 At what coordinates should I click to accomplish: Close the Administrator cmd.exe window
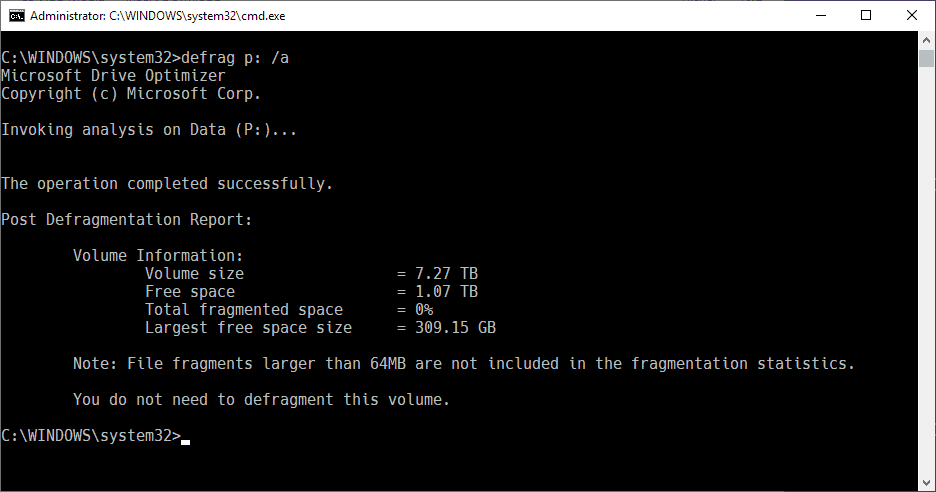912,15
